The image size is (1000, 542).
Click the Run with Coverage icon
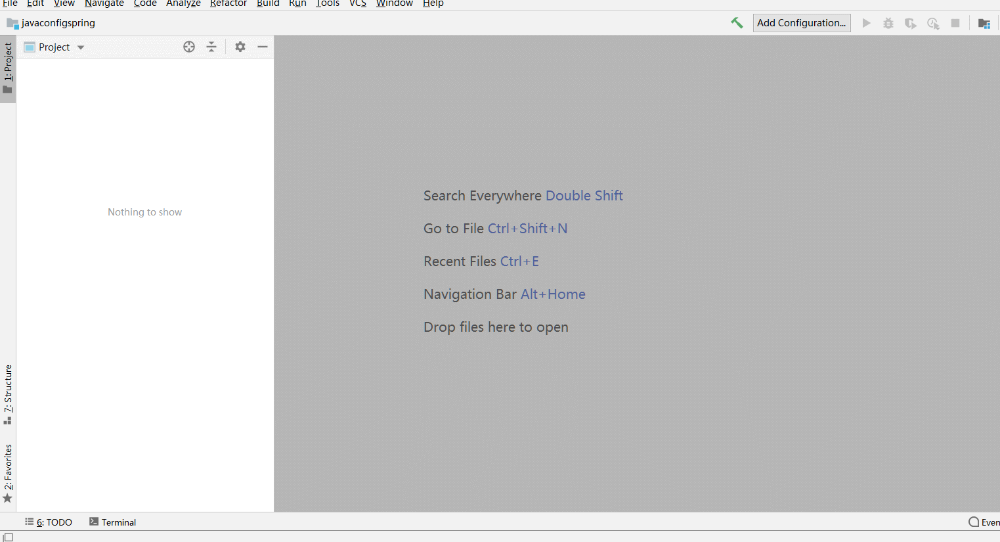tap(910, 23)
